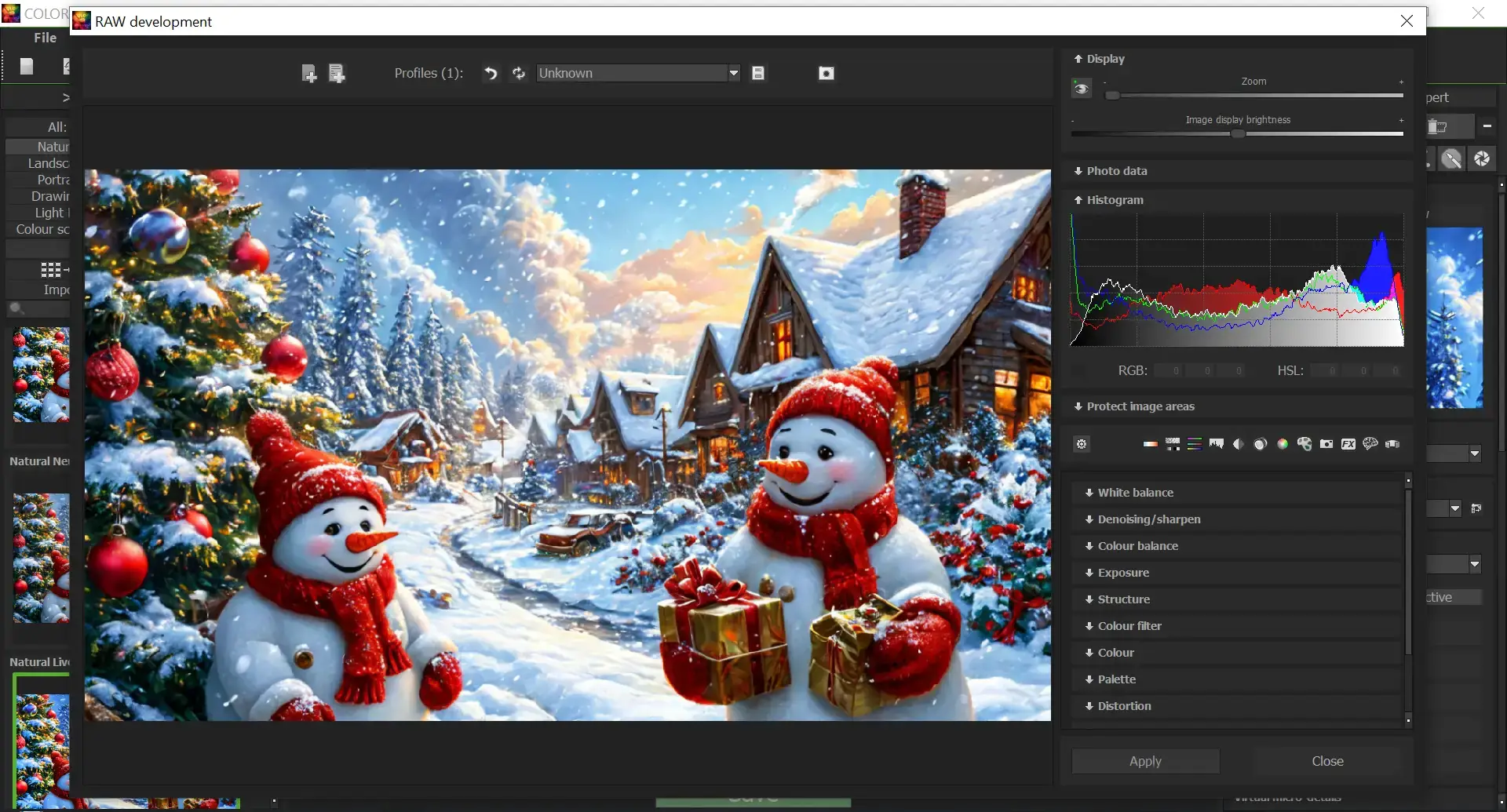Screen dimensions: 1507x812
Task: Select the Natural Live preset thumbnail
Action: click(42, 741)
